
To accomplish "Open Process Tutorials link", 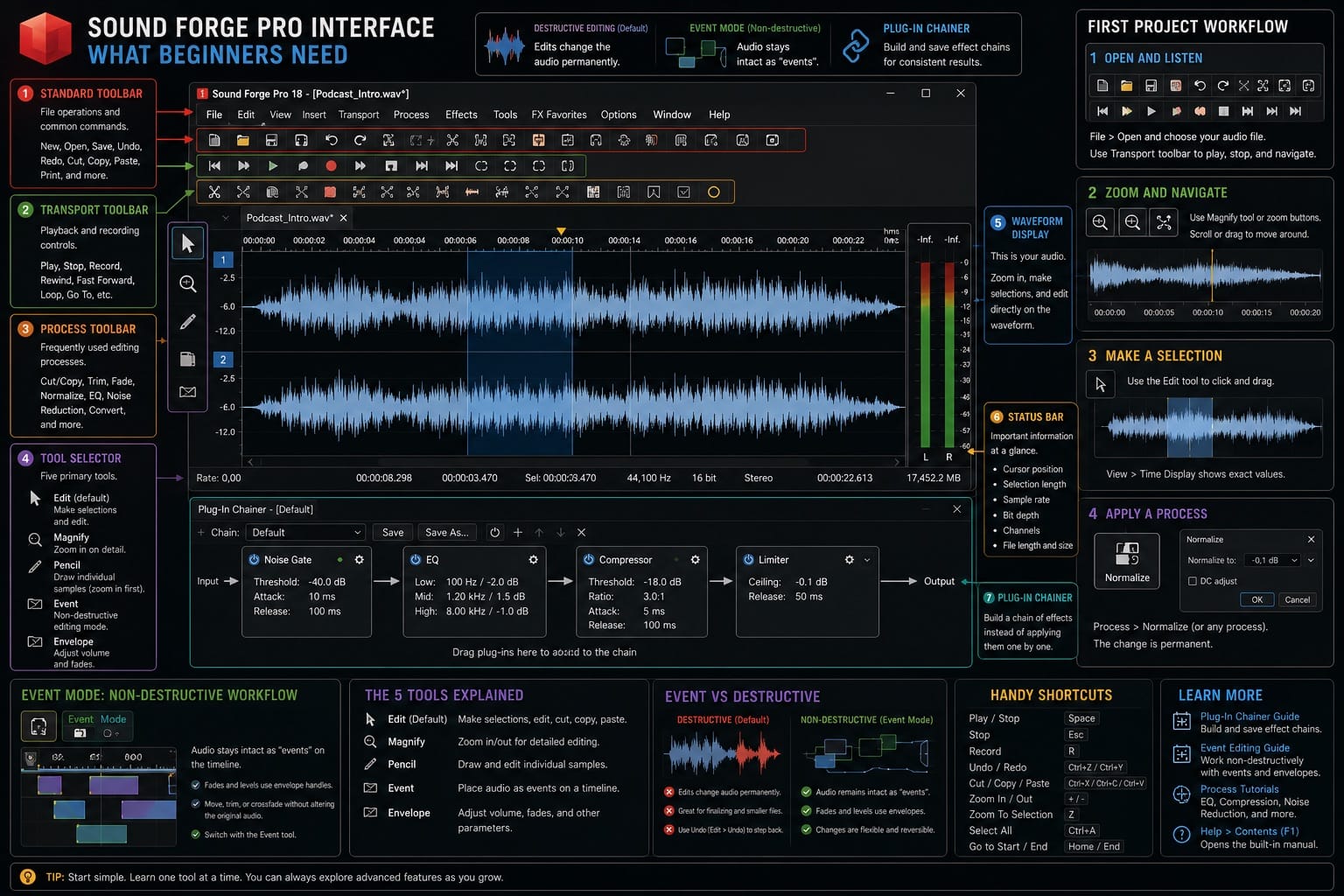I will point(1239,788).
